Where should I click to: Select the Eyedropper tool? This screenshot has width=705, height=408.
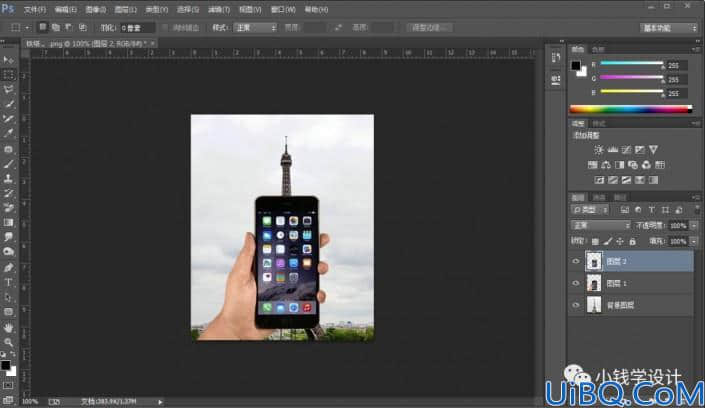pyautogui.click(x=8, y=134)
